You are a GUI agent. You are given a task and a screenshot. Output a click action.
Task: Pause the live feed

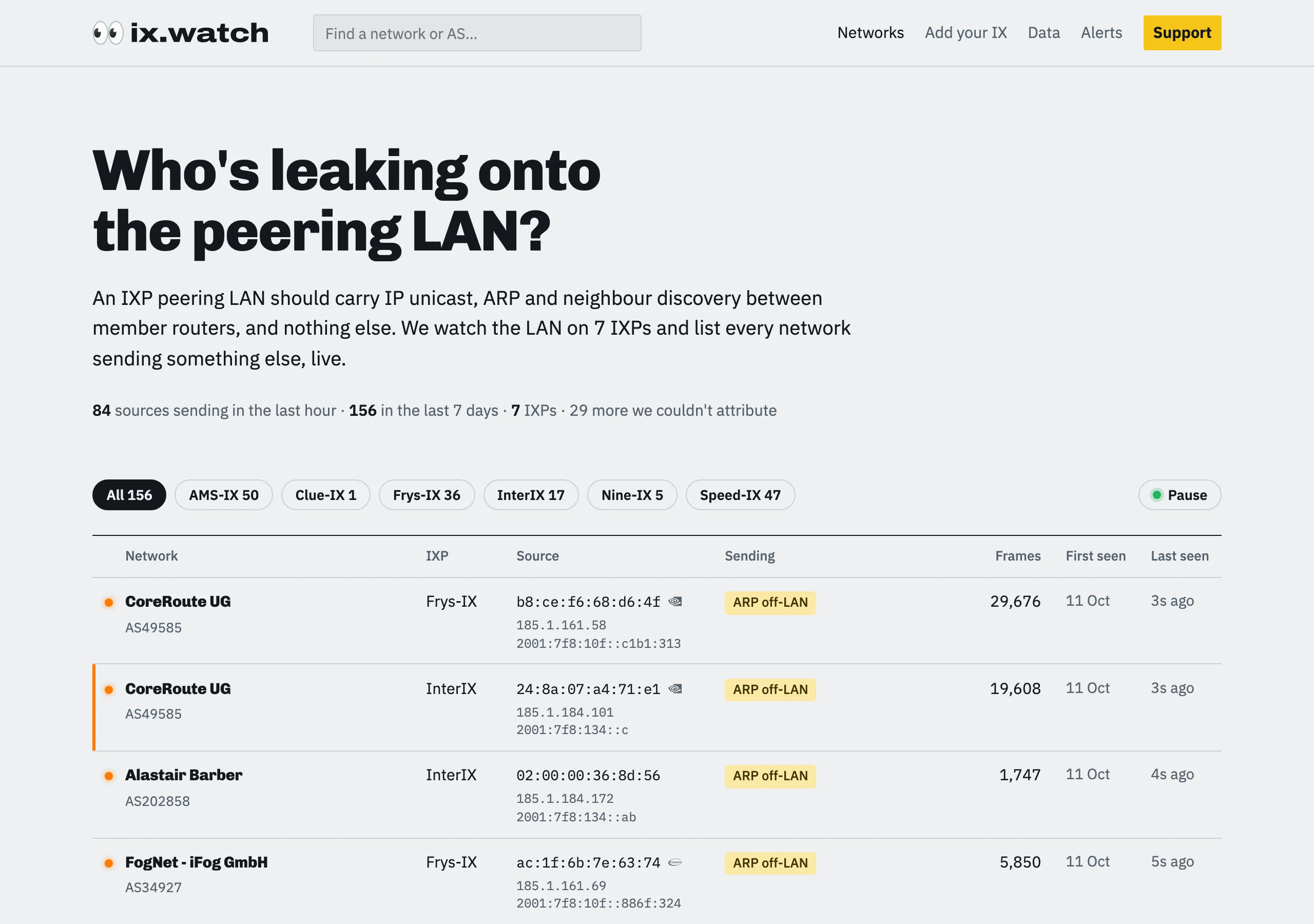tap(1180, 495)
